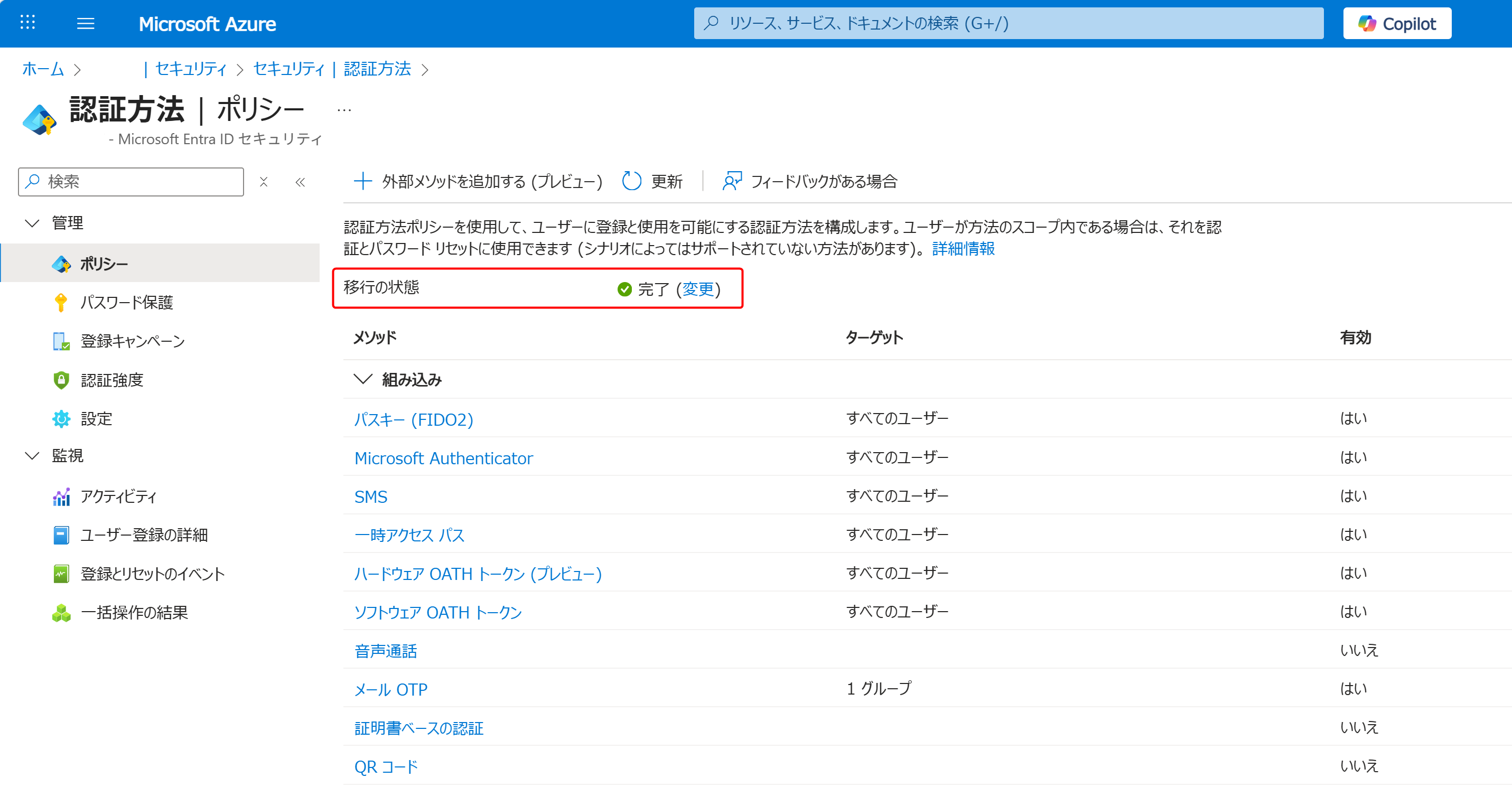This screenshot has width=1512, height=787.
Task: Focus the top resource search box
Action: [1008, 23]
